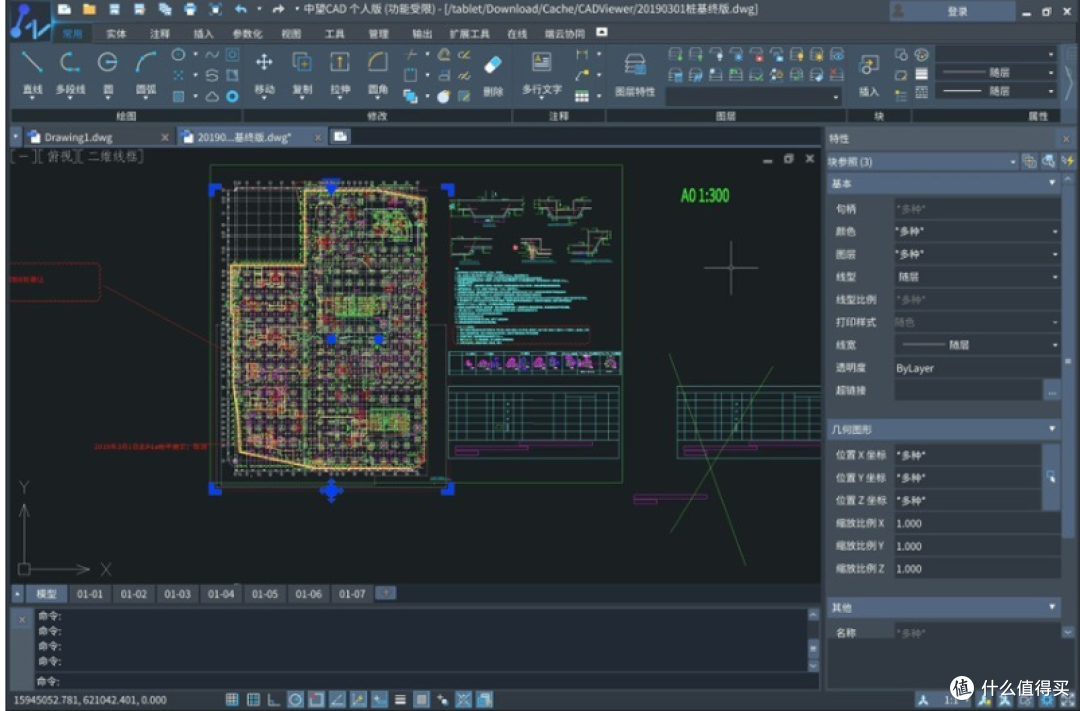1080x711 pixels.
Task: Switch to the Drawing1.dwg document tab
Action: point(96,137)
